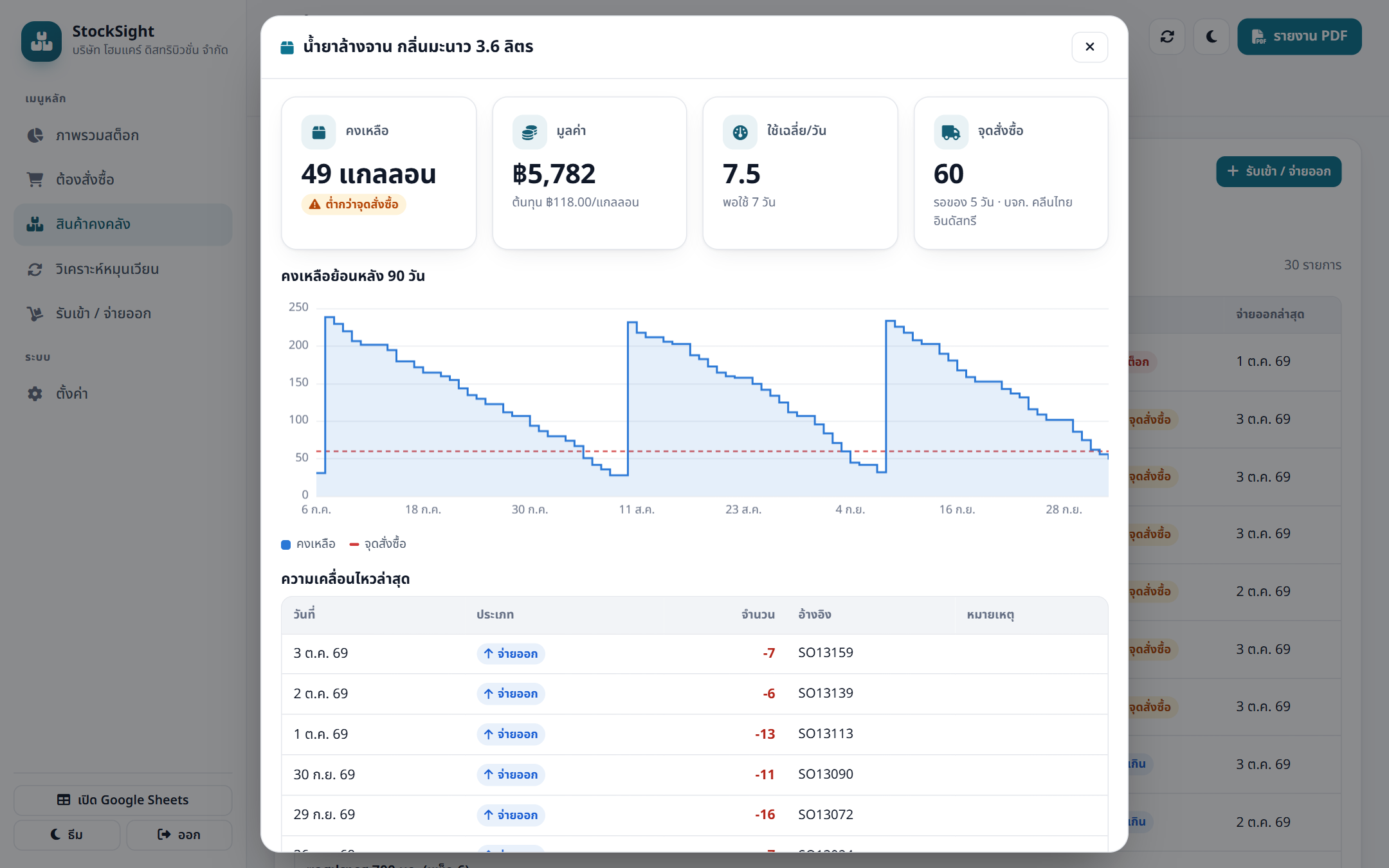Click the truck icon in จุดสั่งซื้อ card

pos(950,132)
